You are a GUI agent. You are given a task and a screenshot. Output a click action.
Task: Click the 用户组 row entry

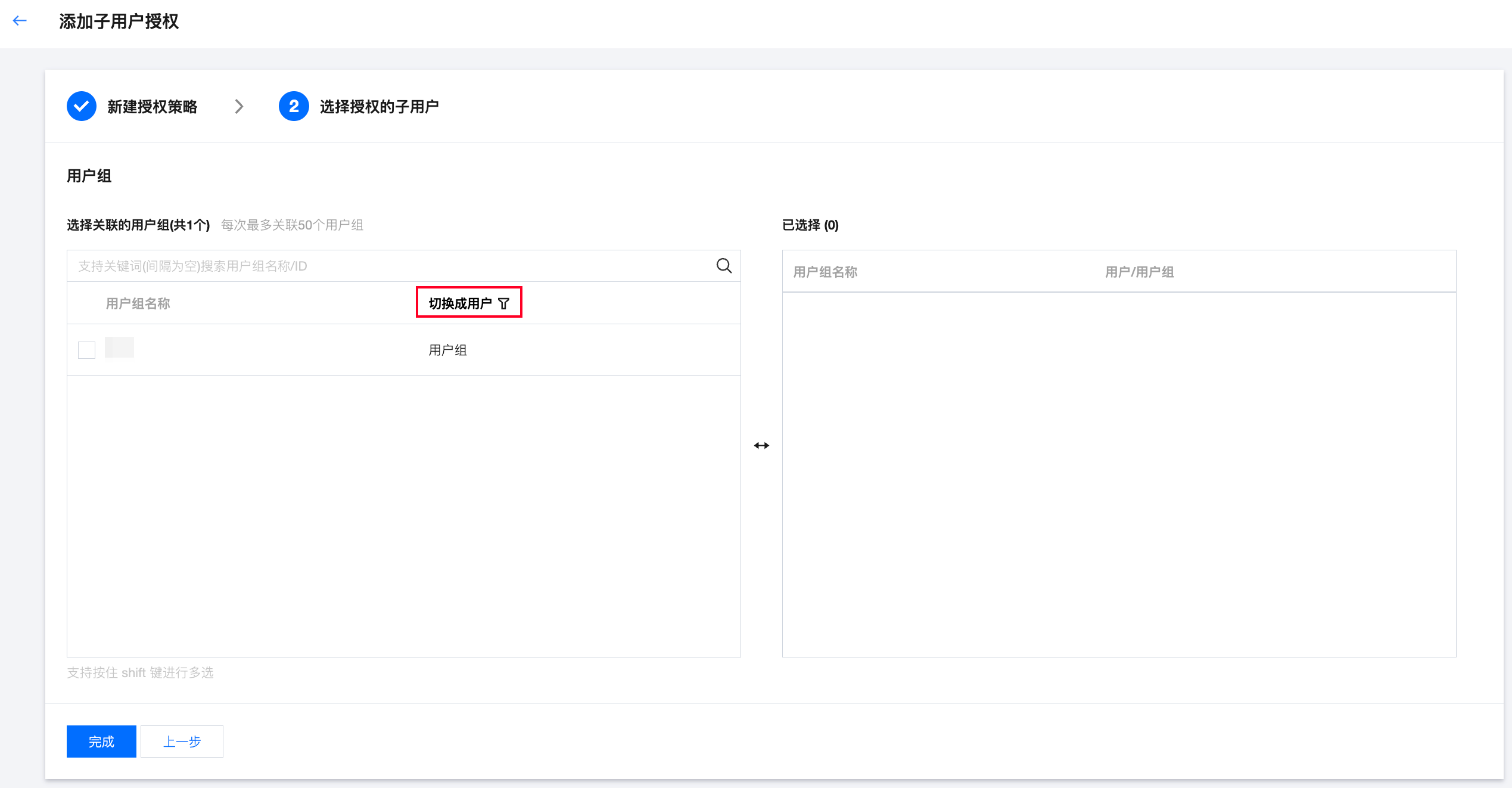click(x=448, y=350)
